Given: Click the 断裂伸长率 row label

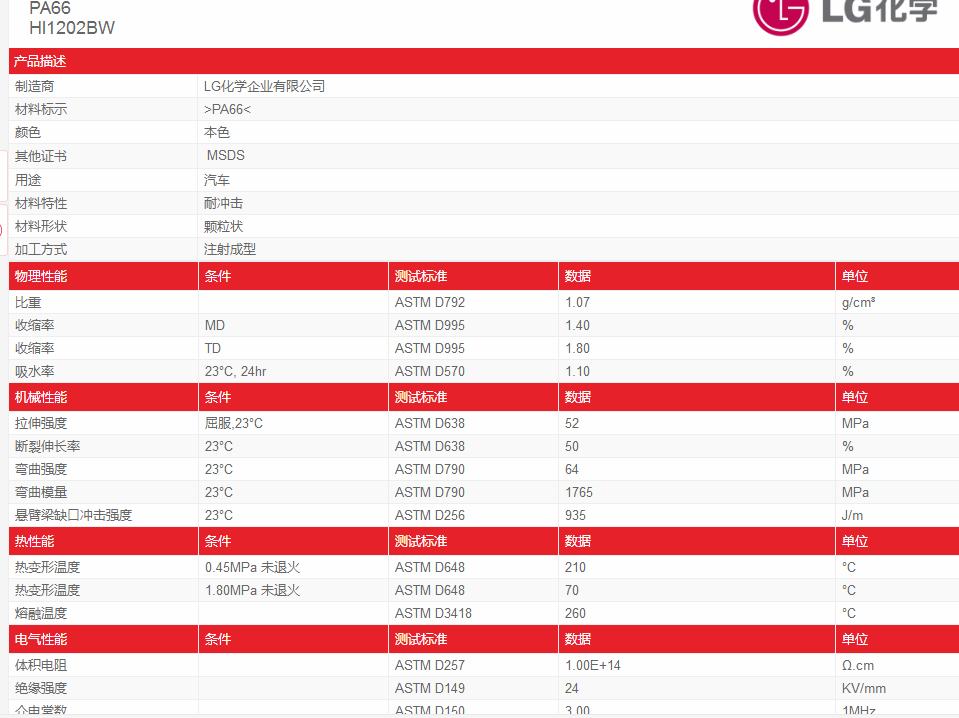Looking at the screenshot, I should [x=48, y=446].
